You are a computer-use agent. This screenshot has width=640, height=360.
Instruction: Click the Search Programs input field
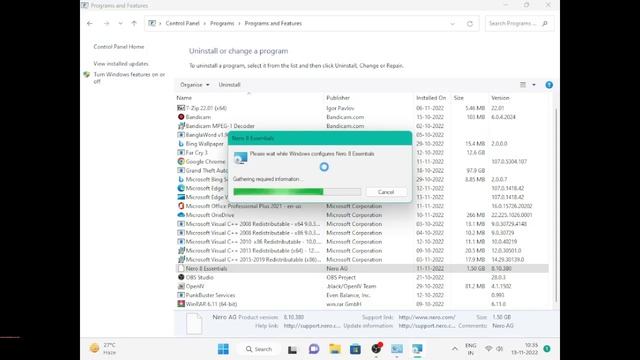click(x=519, y=24)
